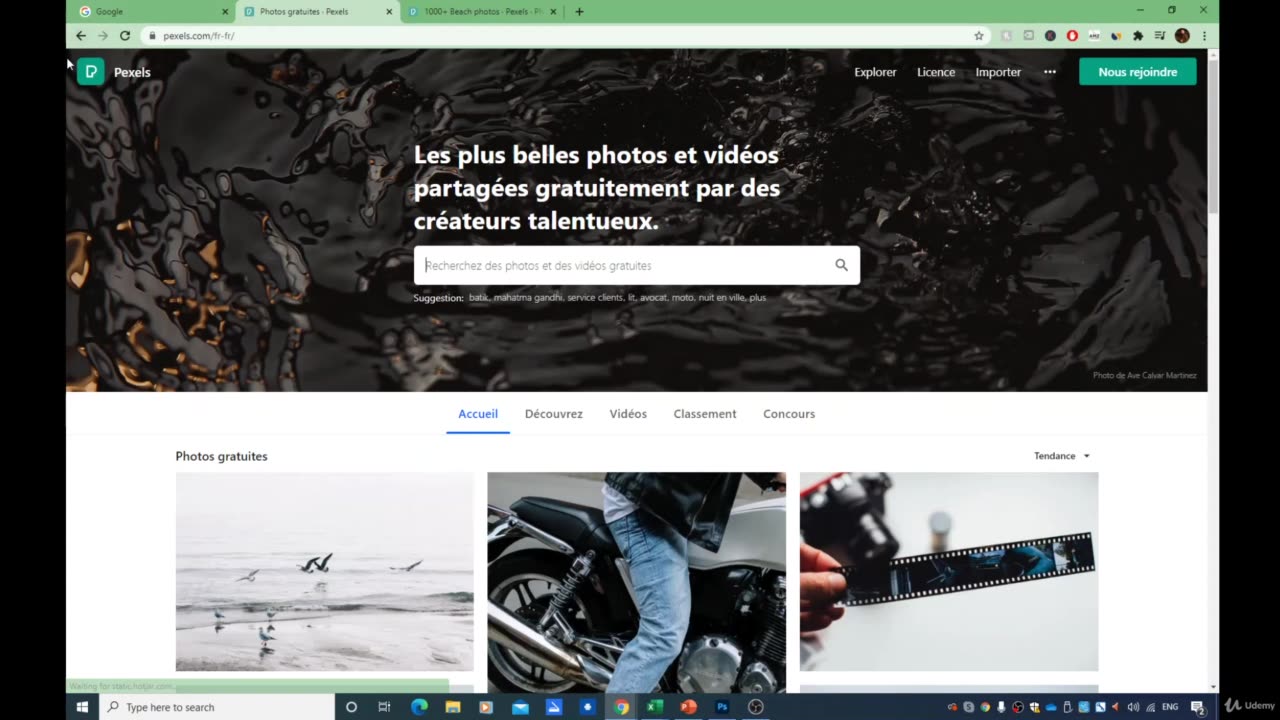This screenshot has width=1280, height=720.
Task: Close the Google tab
Action: click(x=225, y=12)
